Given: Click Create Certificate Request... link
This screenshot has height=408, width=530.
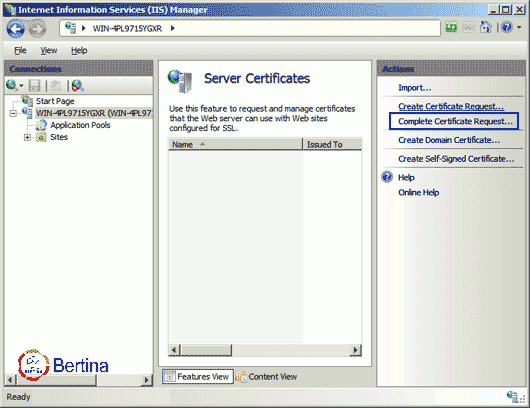Looking at the screenshot, I should pos(451,106).
